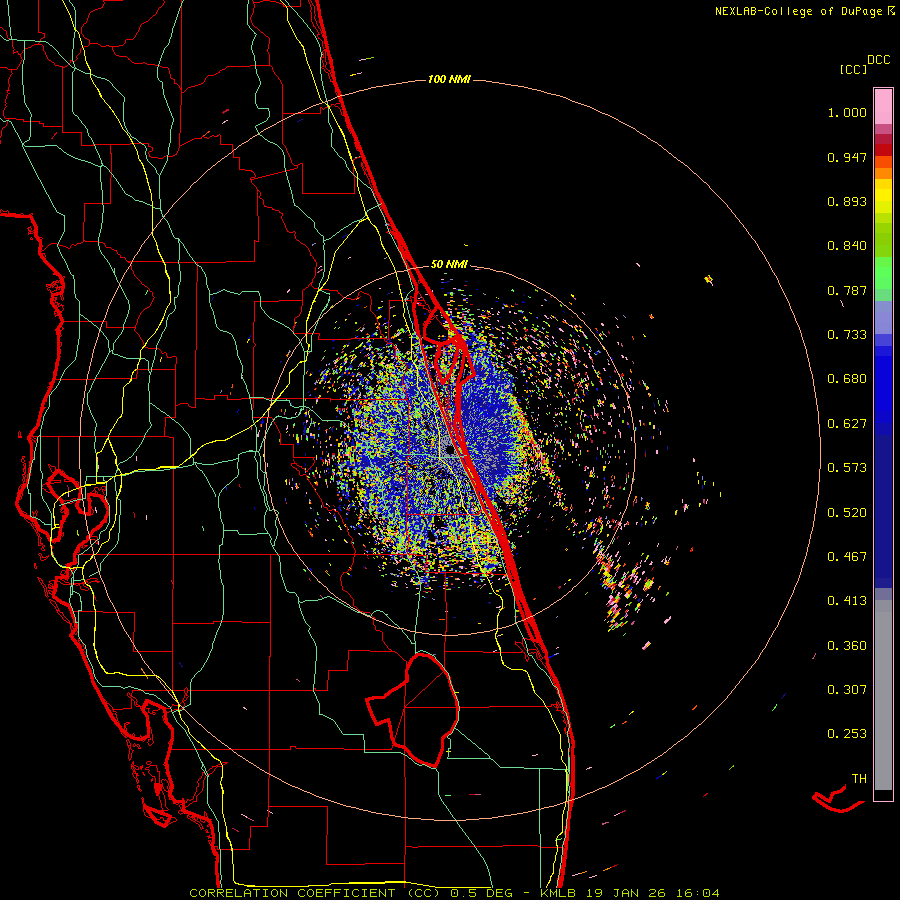Click the 50 NMI range ring label
Screen dimensions: 900x900
pyautogui.click(x=449, y=264)
